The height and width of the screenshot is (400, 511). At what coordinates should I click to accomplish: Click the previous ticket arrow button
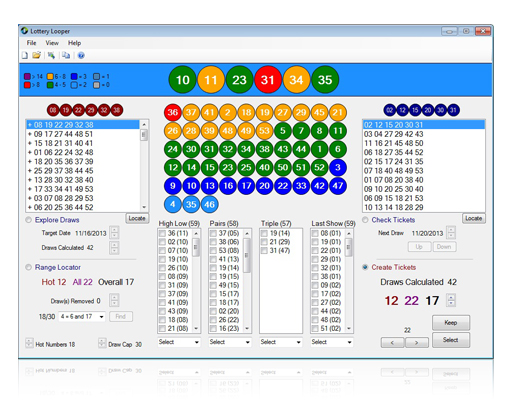[392, 343]
